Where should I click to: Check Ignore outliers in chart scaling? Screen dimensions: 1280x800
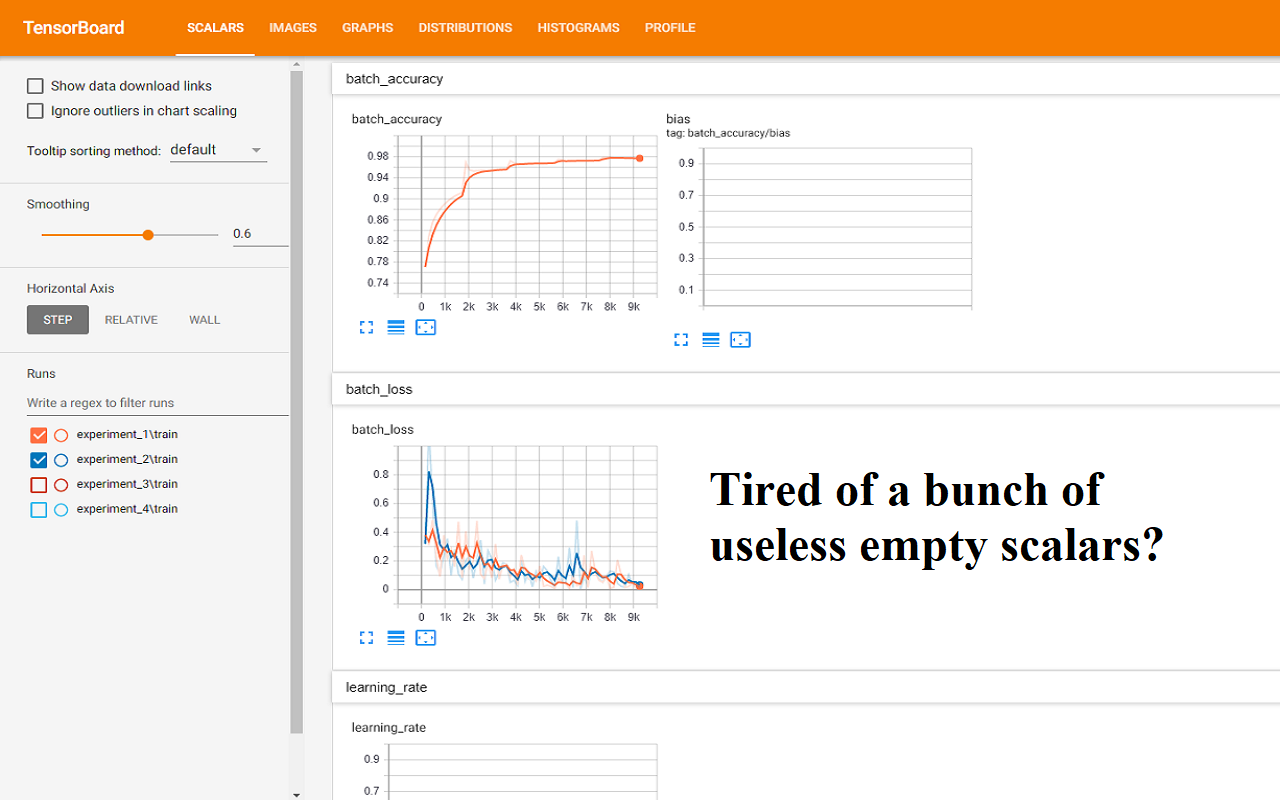pos(35,111)
